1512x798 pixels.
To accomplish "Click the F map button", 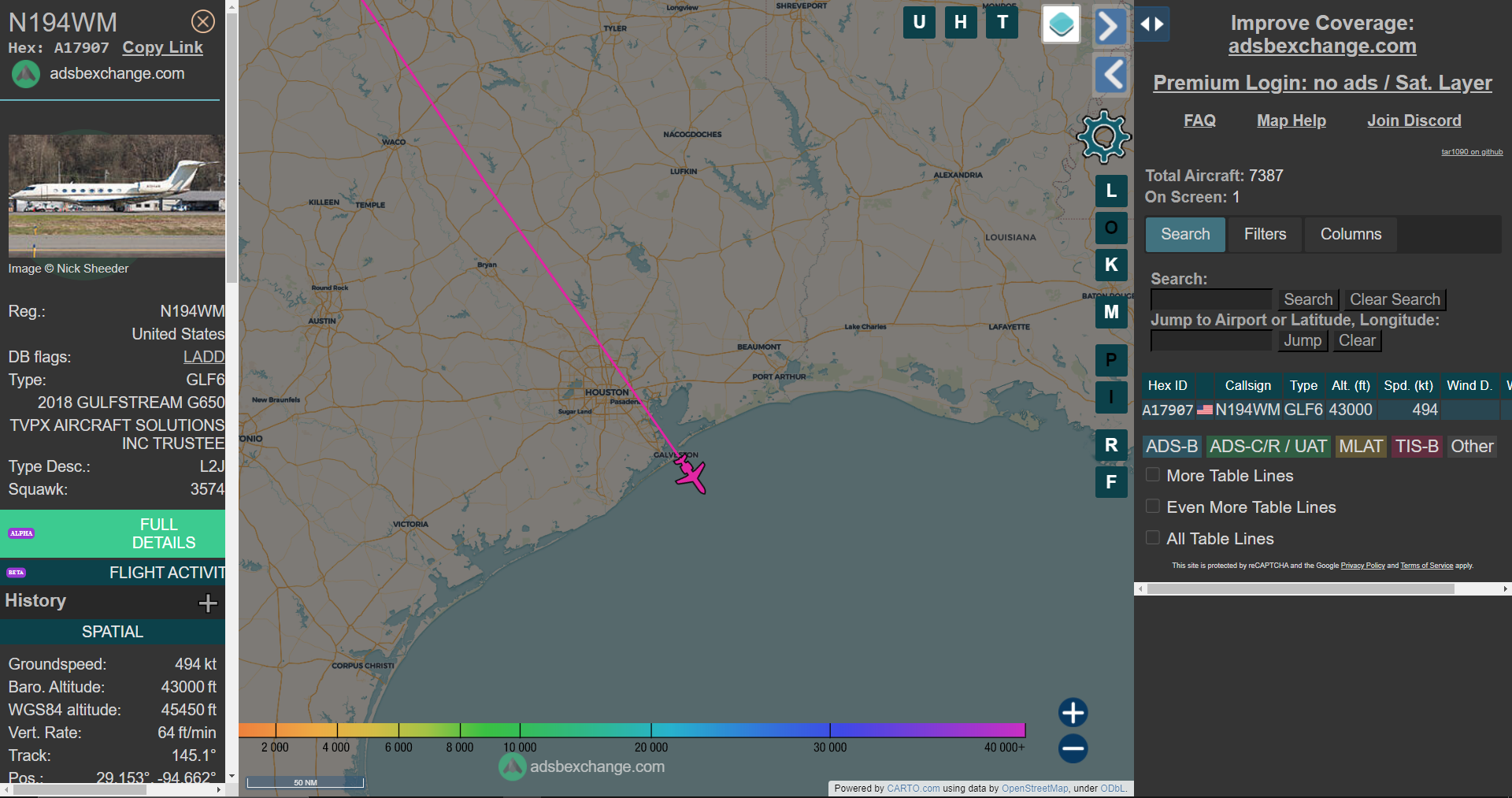I will (x=1111, y=482).
